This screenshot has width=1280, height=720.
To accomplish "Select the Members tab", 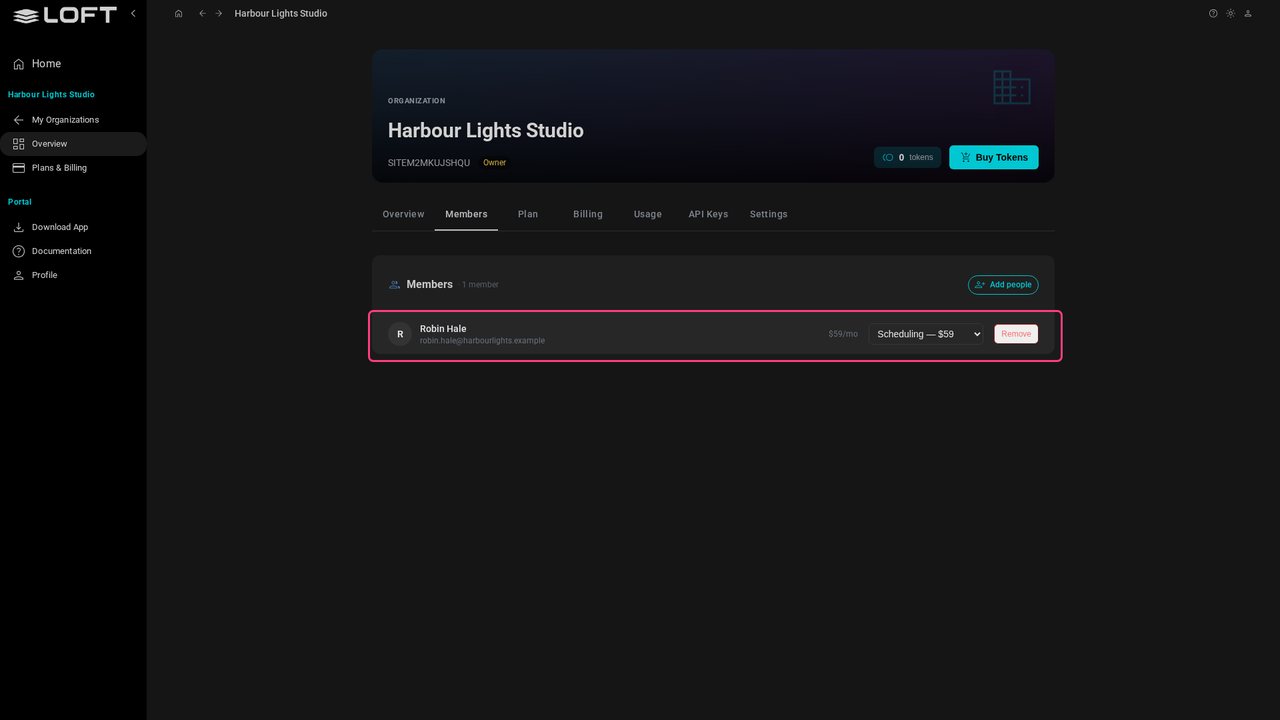I will (x=466, y=214).
